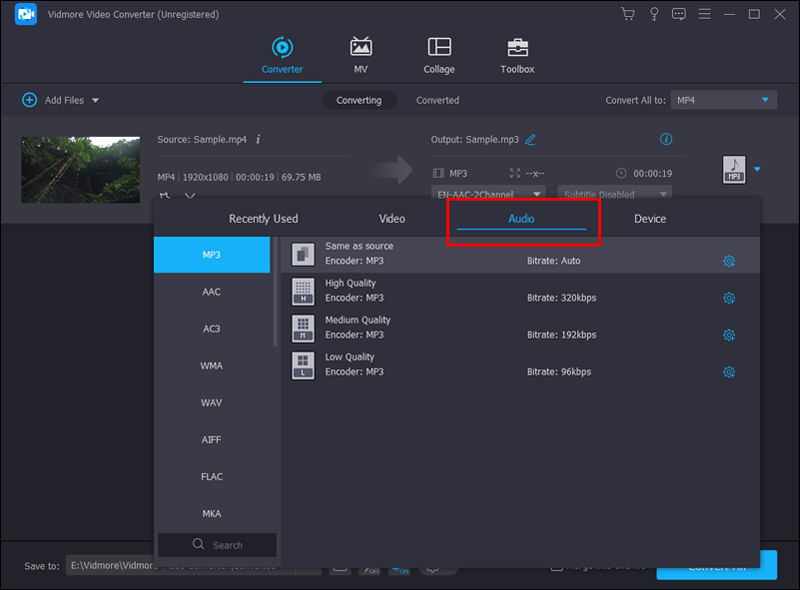Show the Converted list
Screen dimensions: 800x590
[x=437, y=100]
